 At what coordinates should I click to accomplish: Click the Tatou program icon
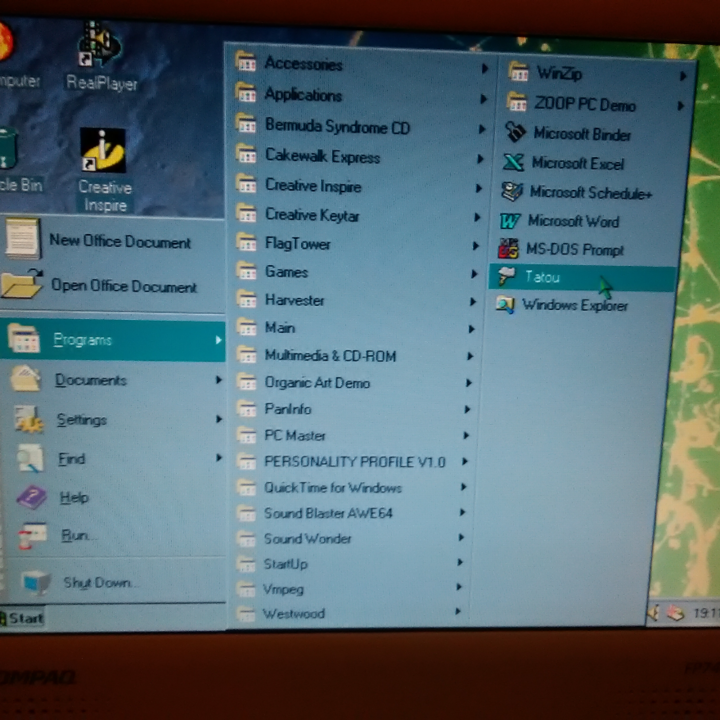[x=506, y=276]
